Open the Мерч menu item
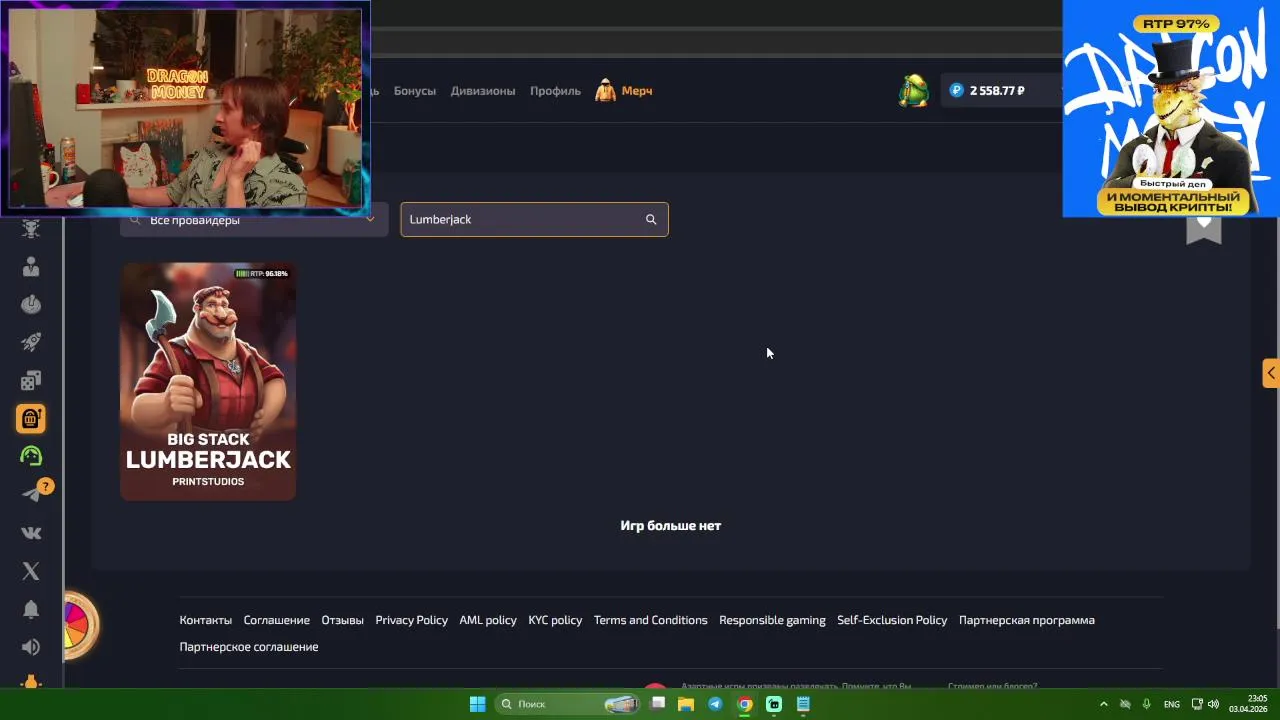 [637, 91]
